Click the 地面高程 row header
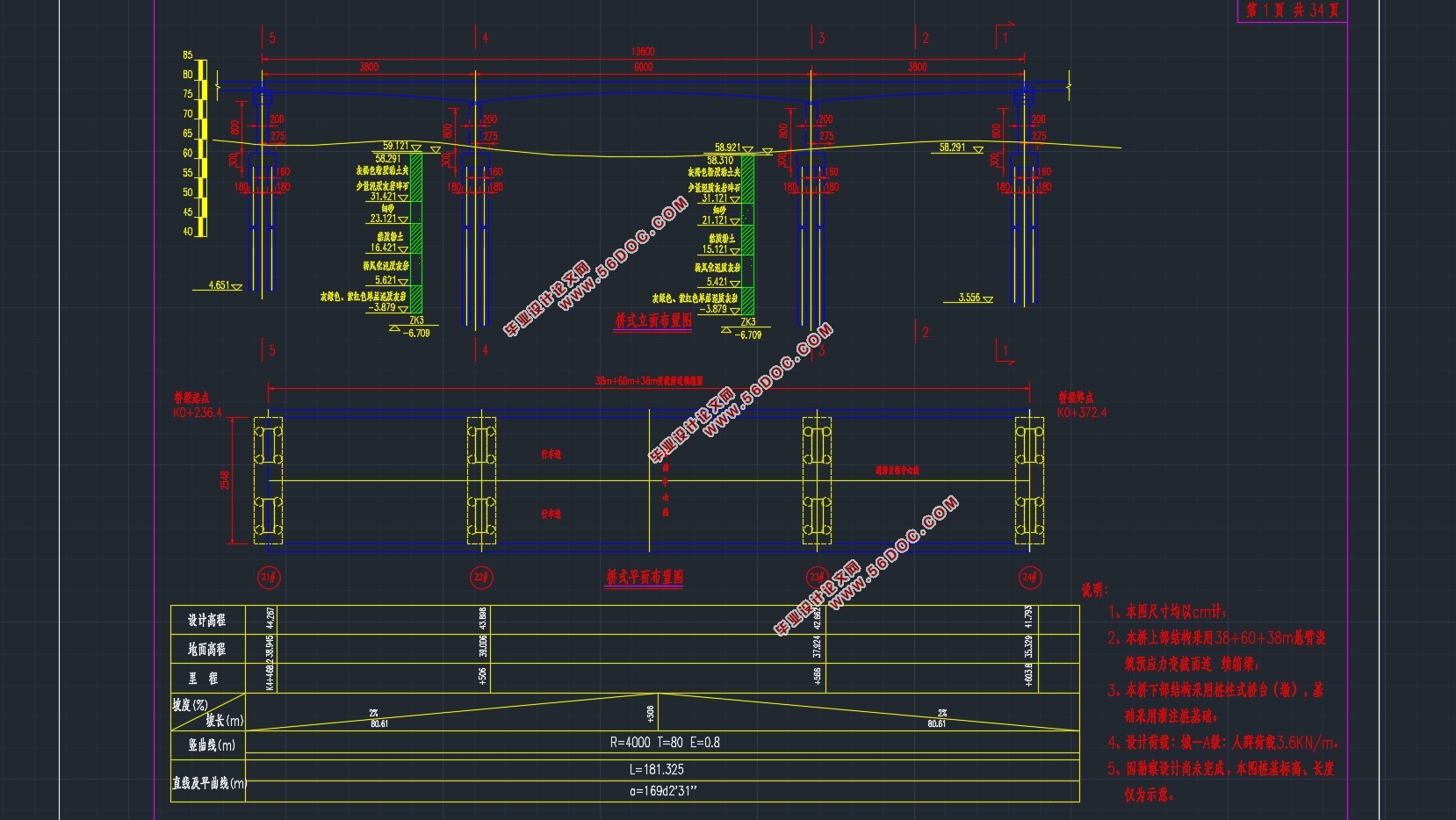Image resolution: width=1456 pixels, height=820 pixels. tap(207, 649)
